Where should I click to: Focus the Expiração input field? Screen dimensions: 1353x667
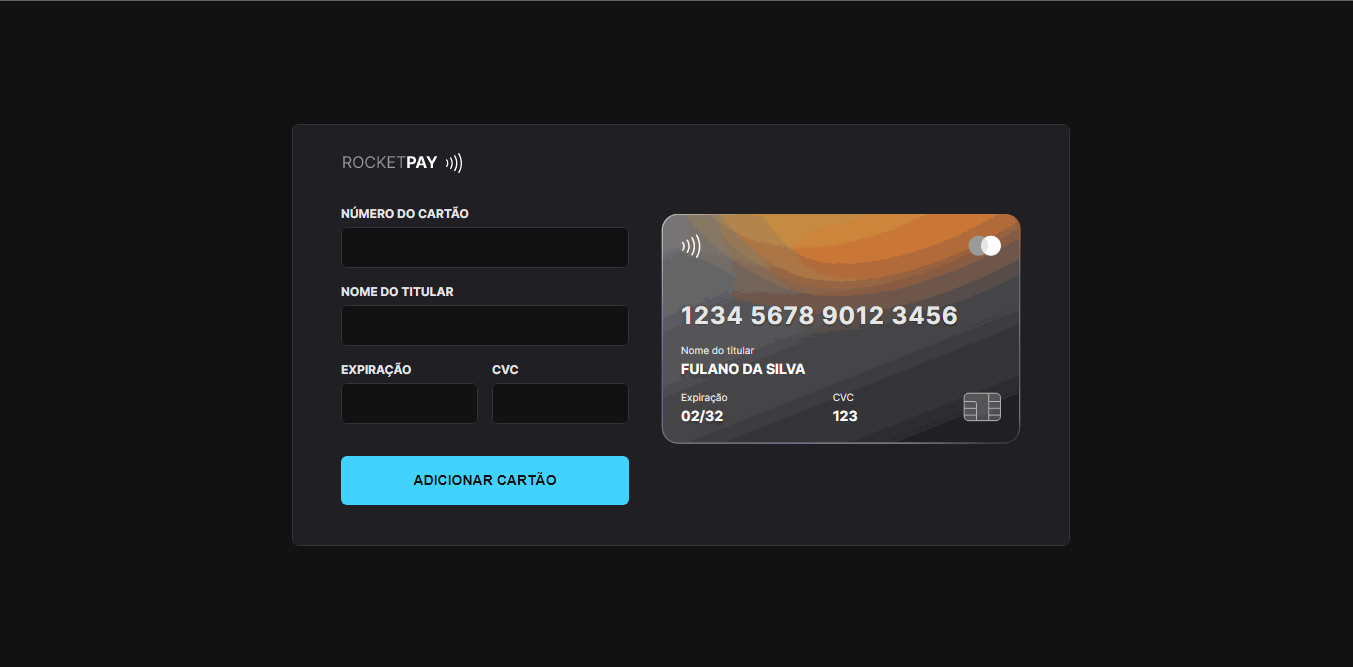coord(409,403)
